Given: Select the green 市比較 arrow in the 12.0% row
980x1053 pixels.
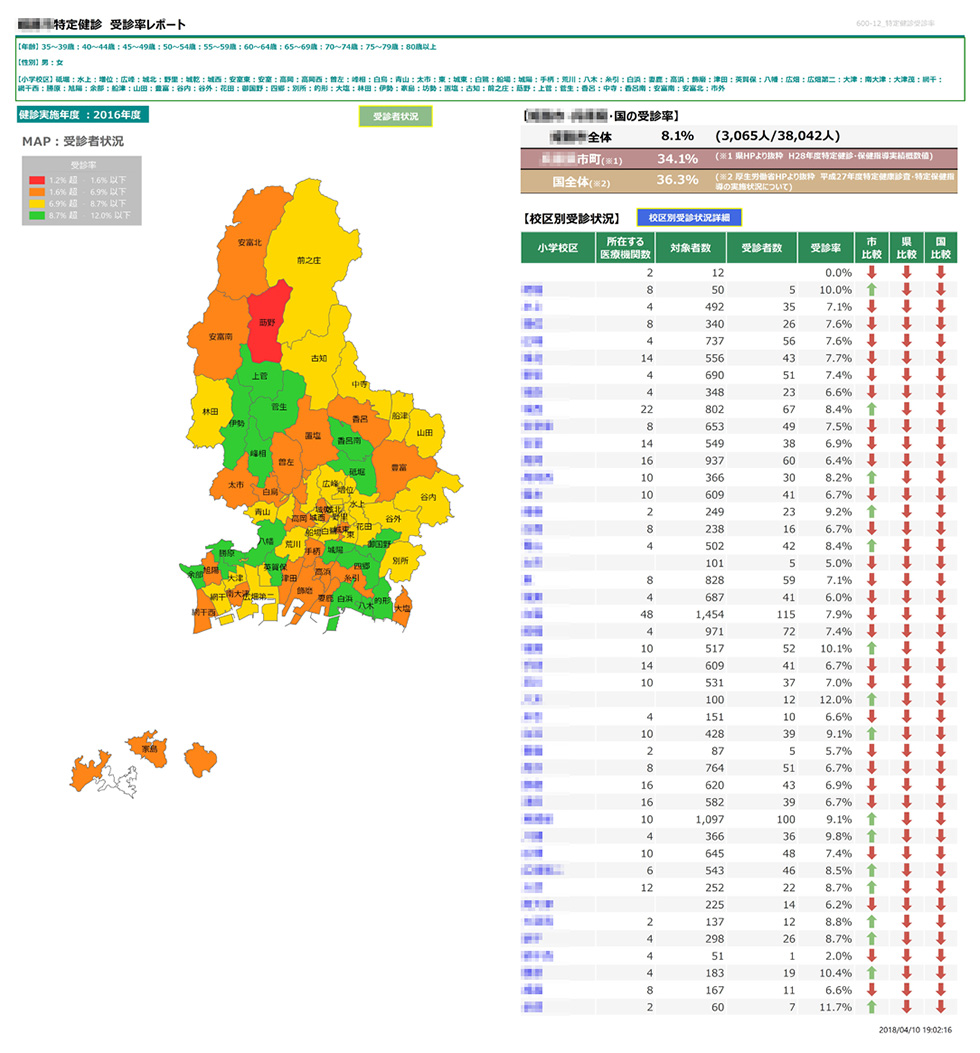Looking at the screenshot, I should (x=871, y=700).
